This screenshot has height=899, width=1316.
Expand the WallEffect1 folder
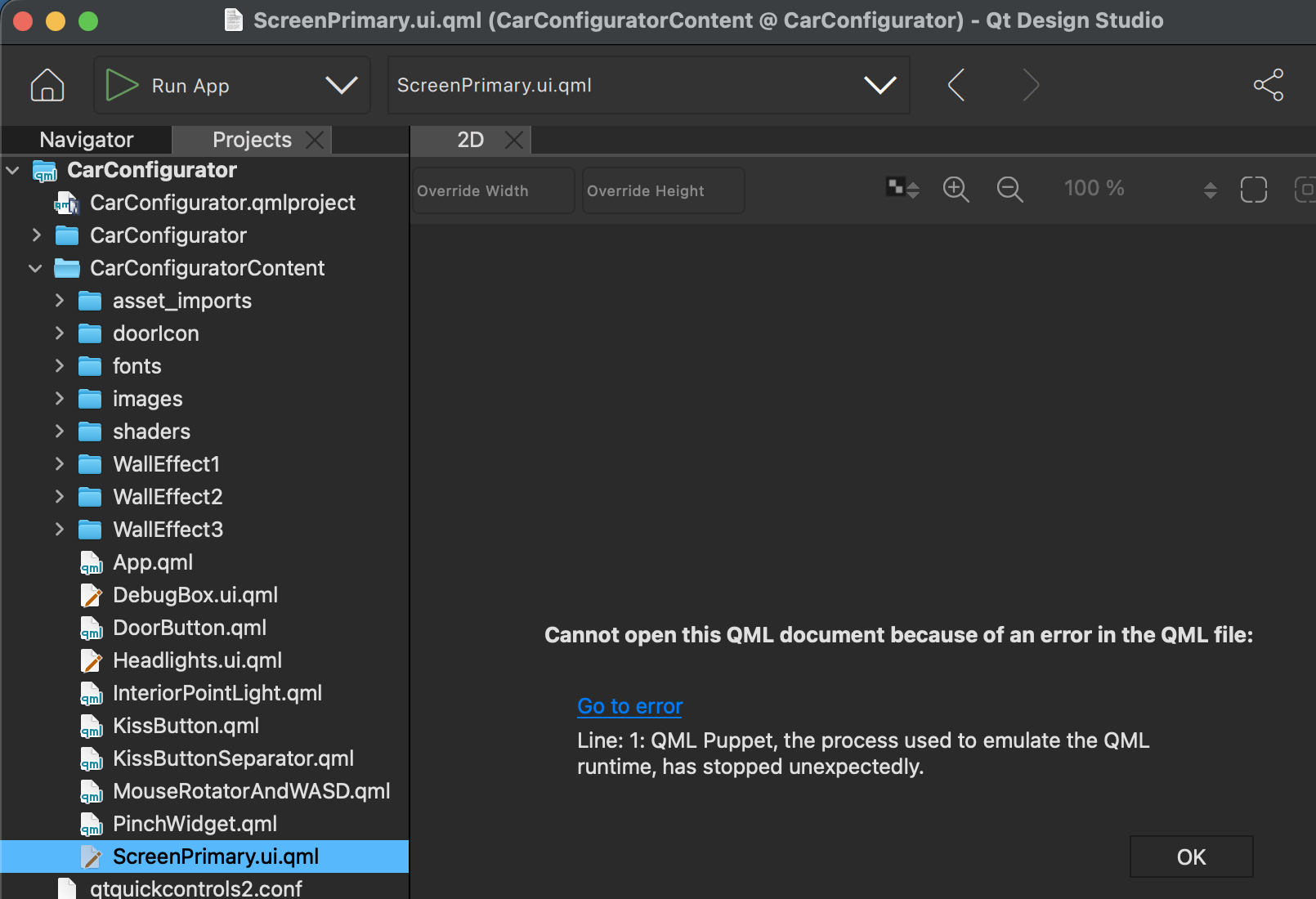click(x=59, y=464)
